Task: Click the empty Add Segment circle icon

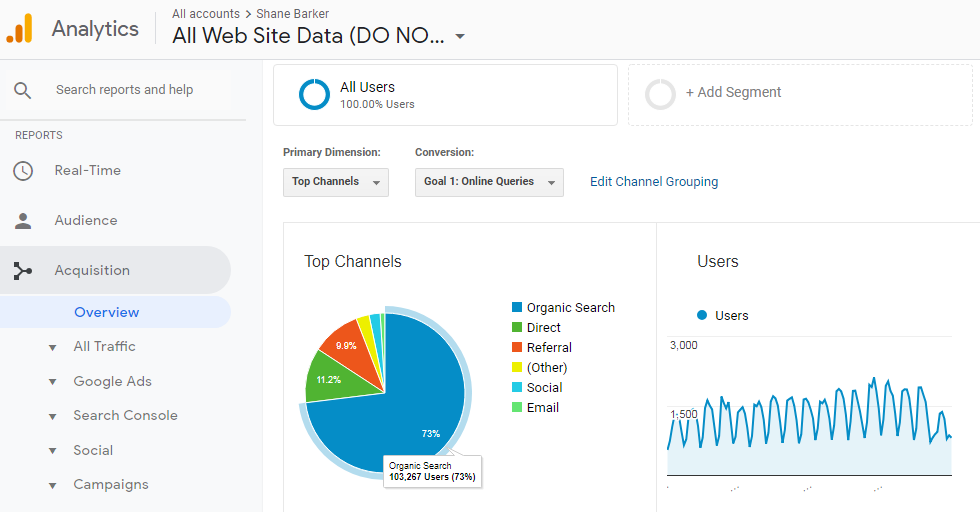Action: click(660, 94)
